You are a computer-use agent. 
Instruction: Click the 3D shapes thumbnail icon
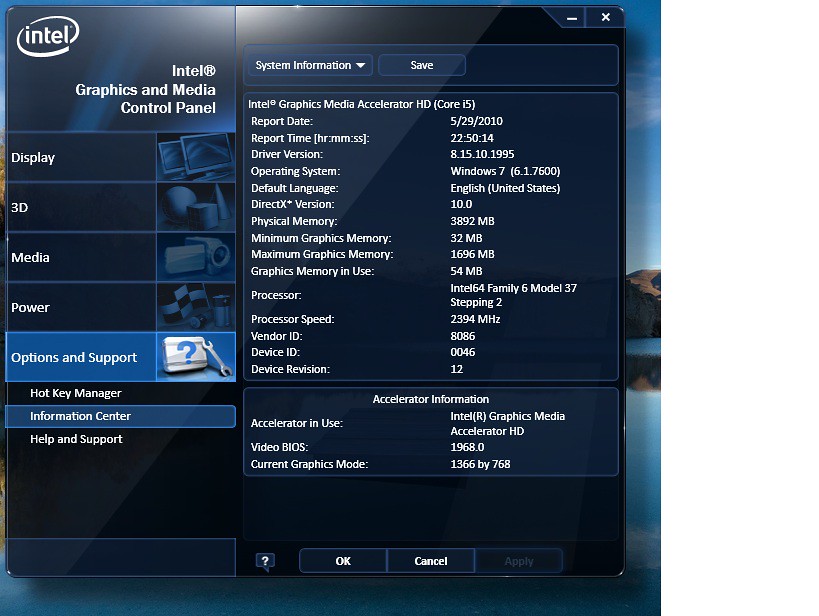tap(196, 207)
